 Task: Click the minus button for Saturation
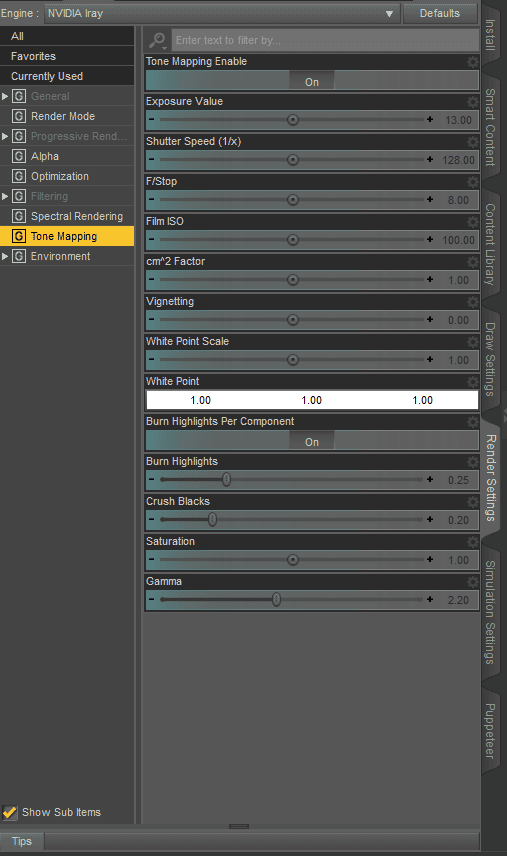[151, 559]
